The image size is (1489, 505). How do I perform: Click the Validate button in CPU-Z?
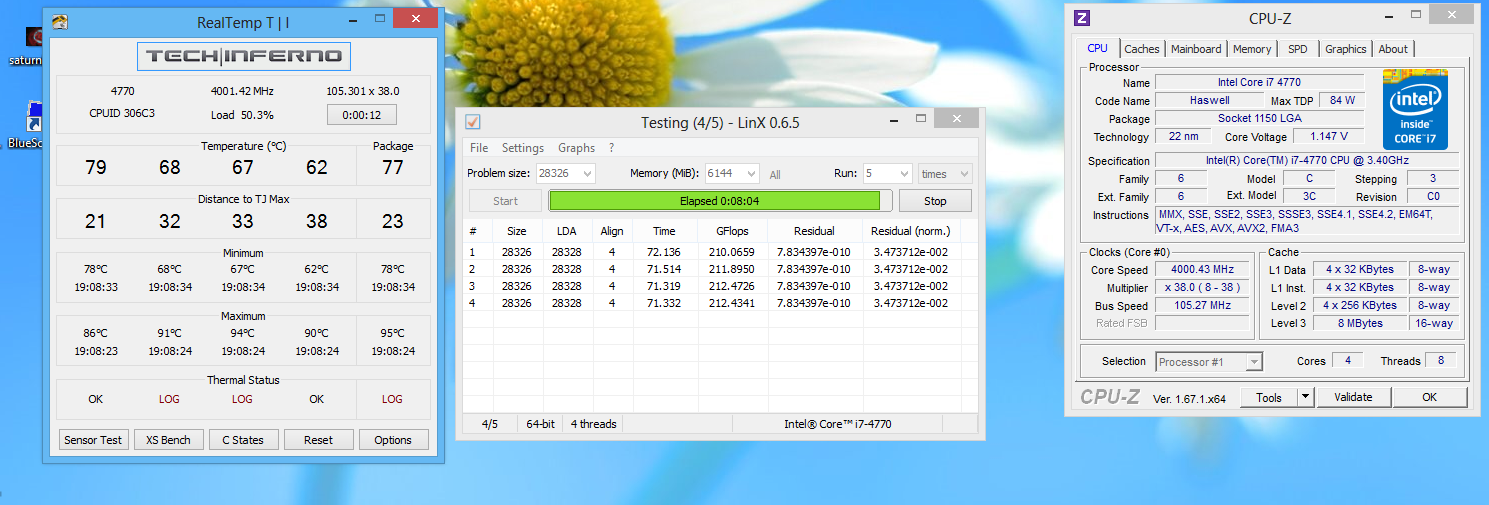click(1353, 397)
